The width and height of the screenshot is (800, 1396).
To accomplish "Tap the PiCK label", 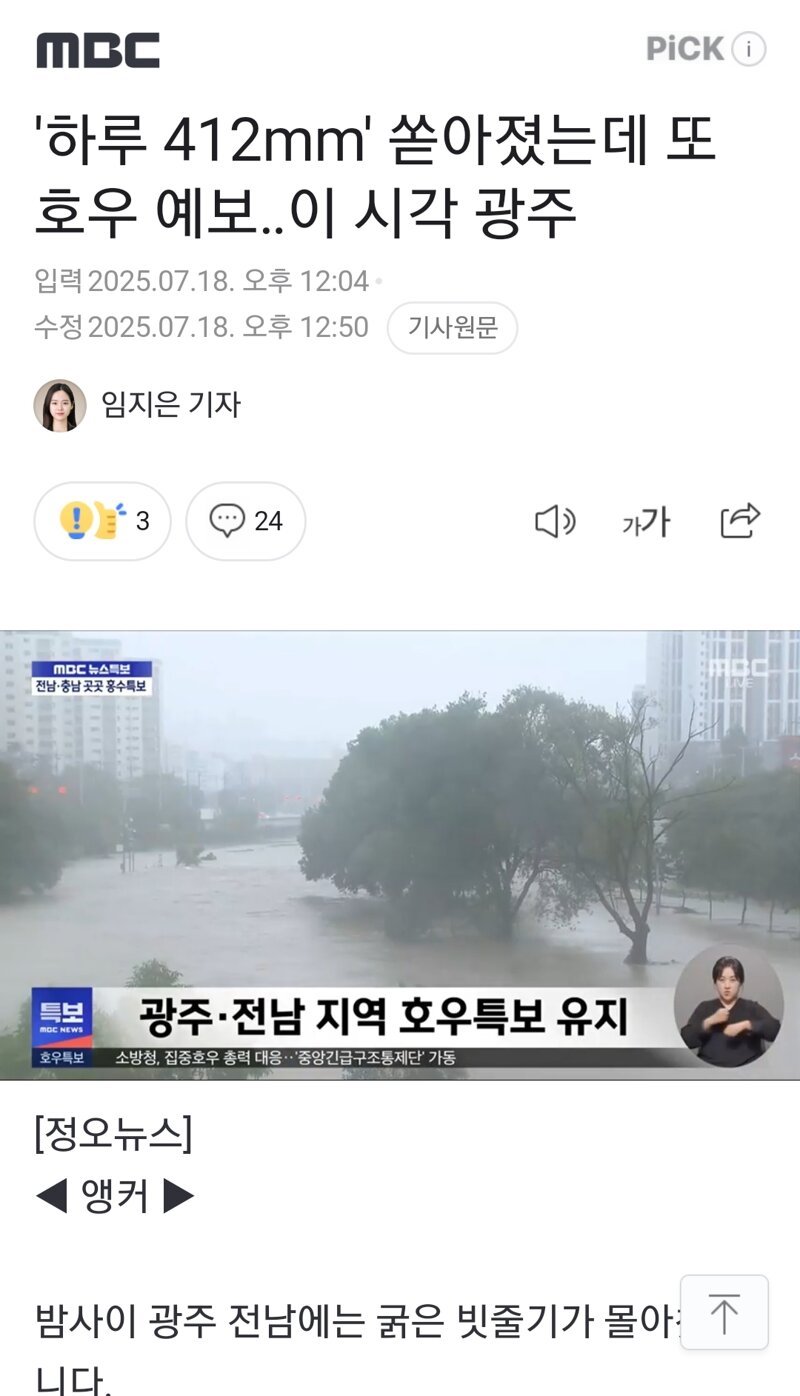I will tap(685, 49).
